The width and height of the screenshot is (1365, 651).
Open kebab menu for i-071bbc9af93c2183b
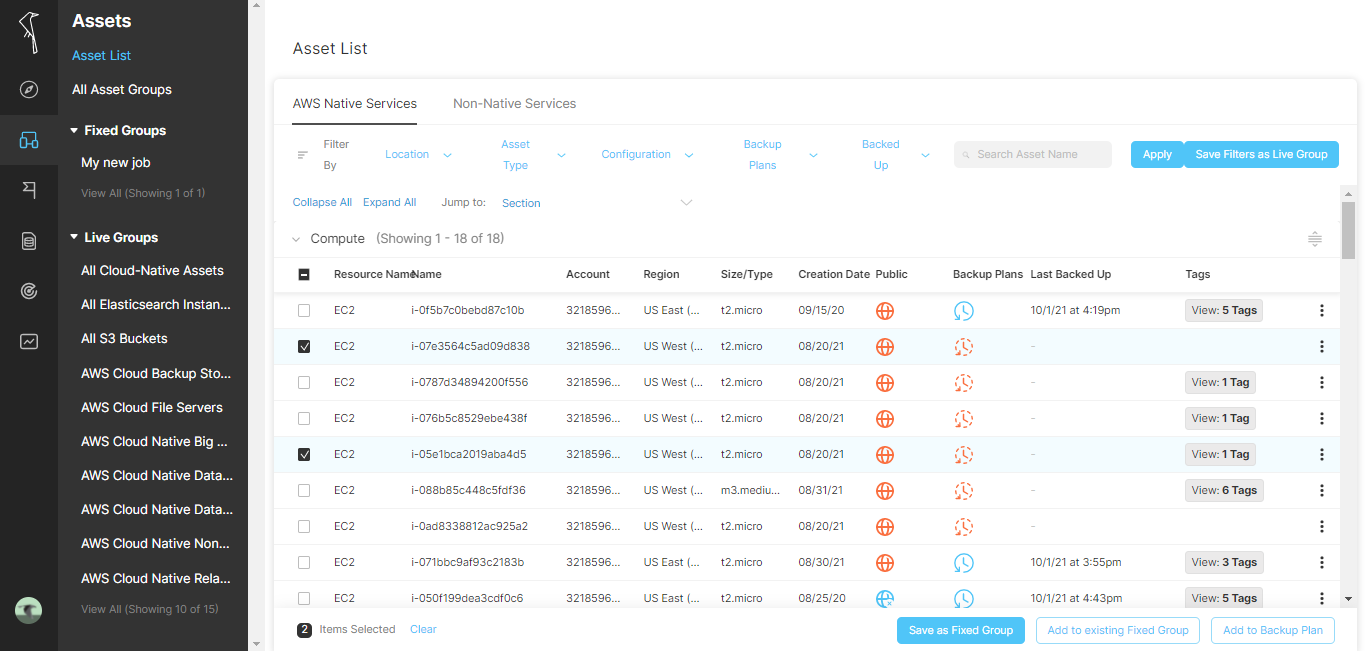click(1322, 563)
